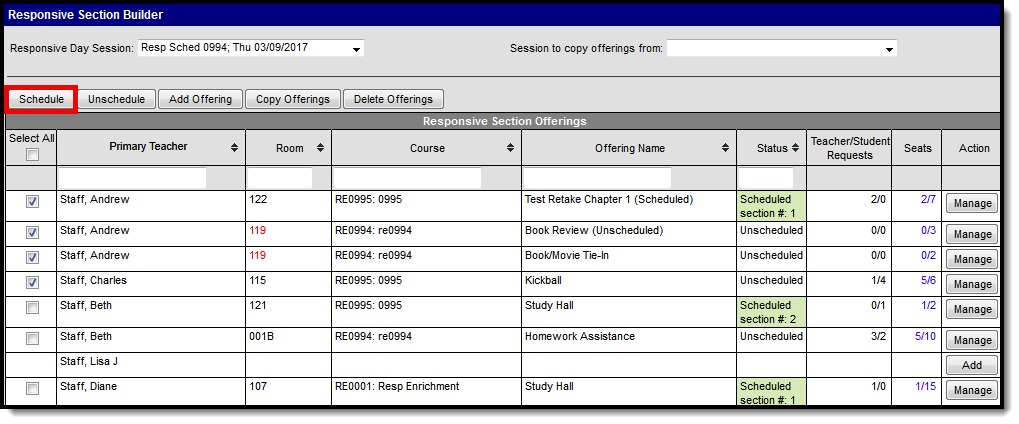
Task: Uncheck the Book Review (Unscheduled) row checkbox
Action: point(32,232)
